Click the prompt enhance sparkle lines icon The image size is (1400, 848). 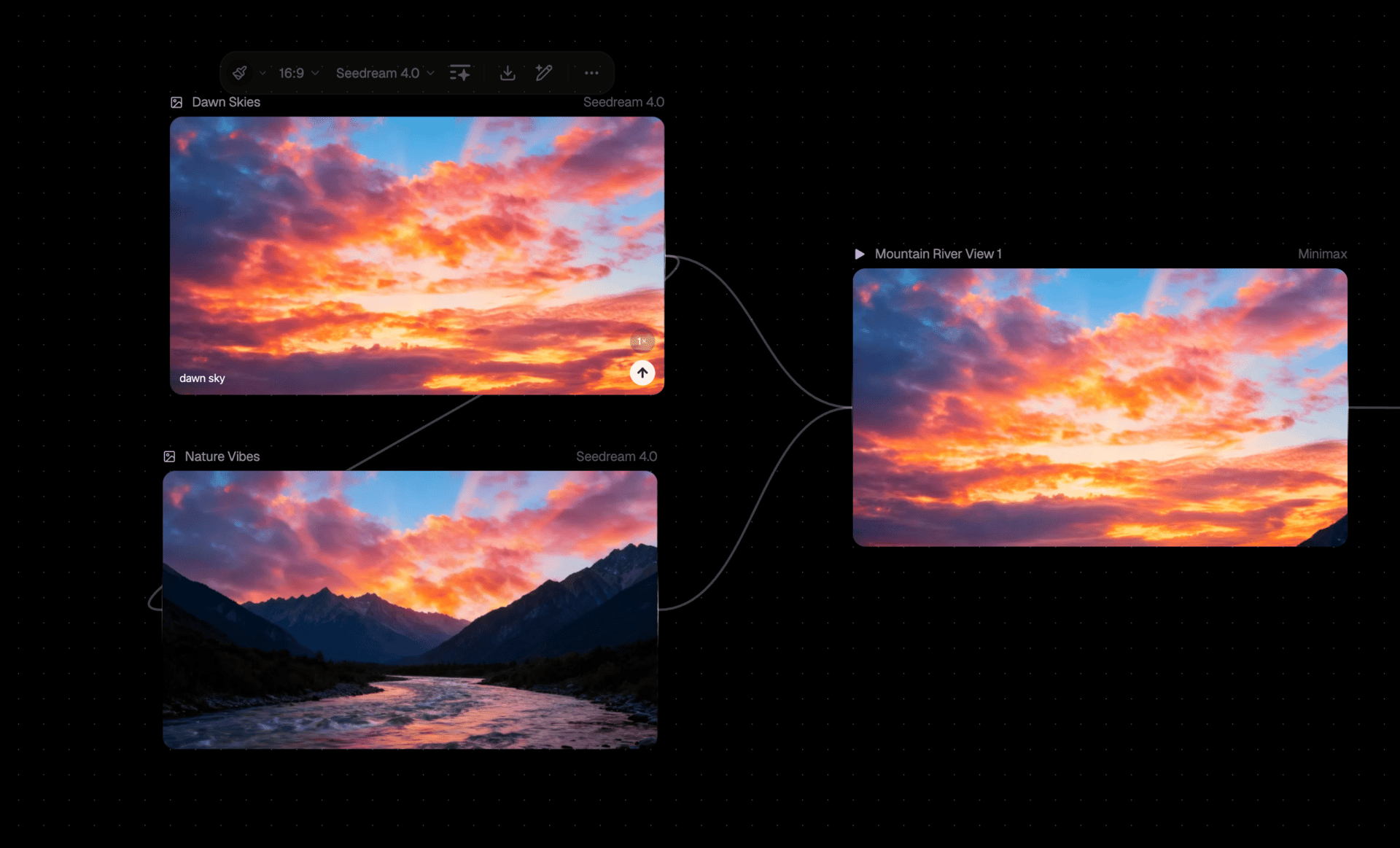(460, 73)
